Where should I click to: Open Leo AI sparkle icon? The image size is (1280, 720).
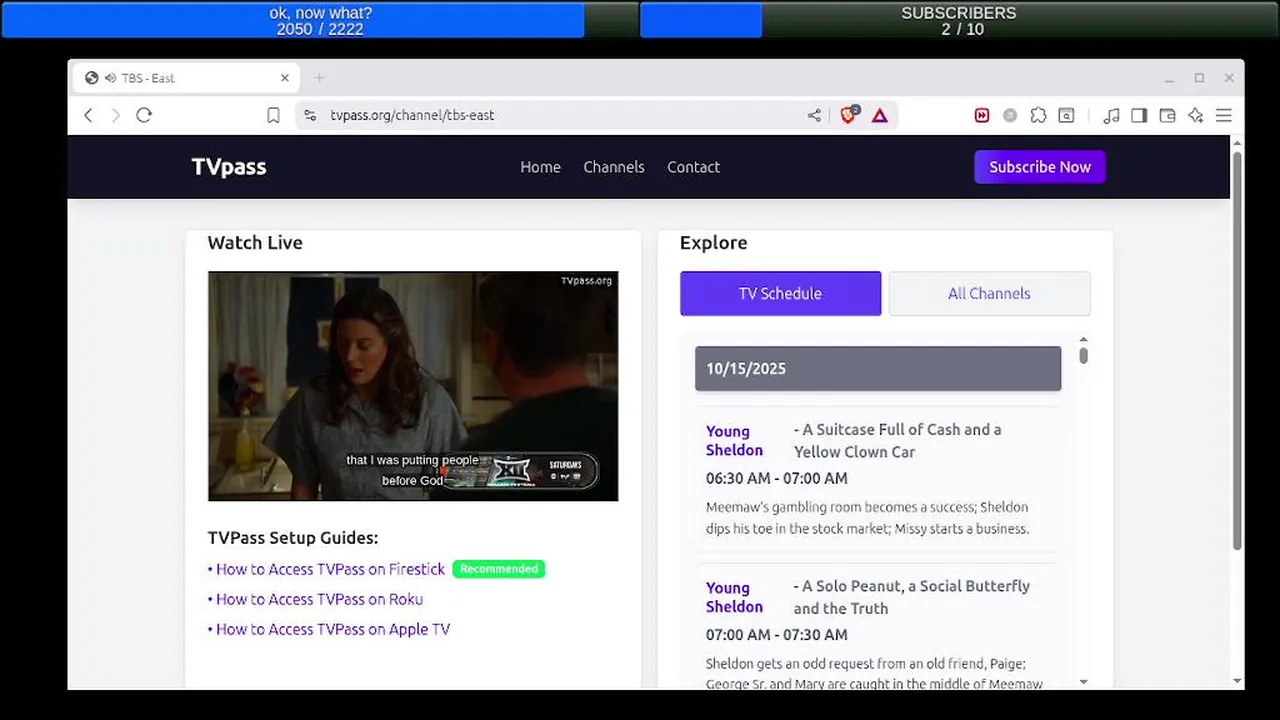pos(1195,115)
